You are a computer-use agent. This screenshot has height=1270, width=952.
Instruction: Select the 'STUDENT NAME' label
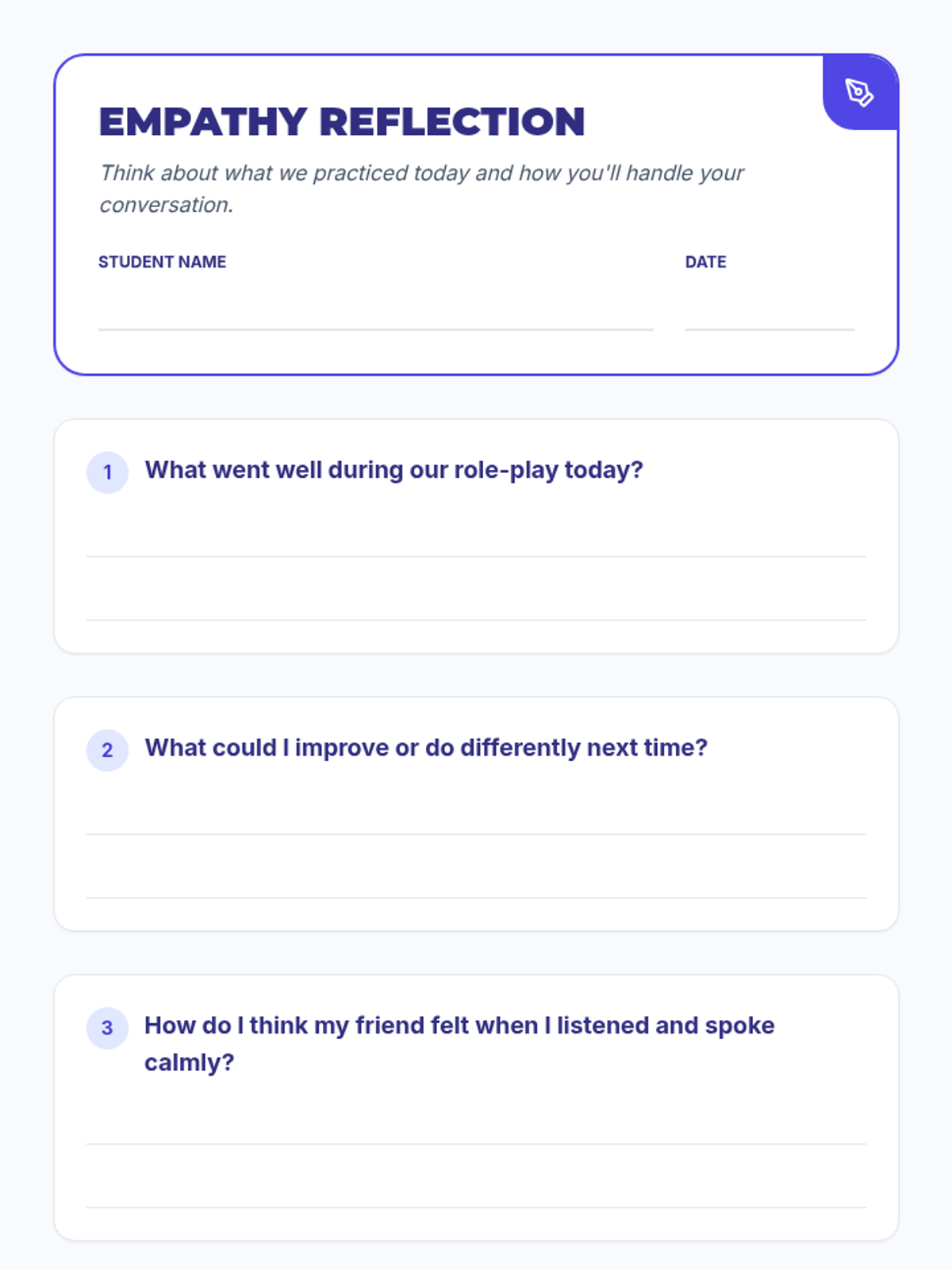click(x=162, y=262)
